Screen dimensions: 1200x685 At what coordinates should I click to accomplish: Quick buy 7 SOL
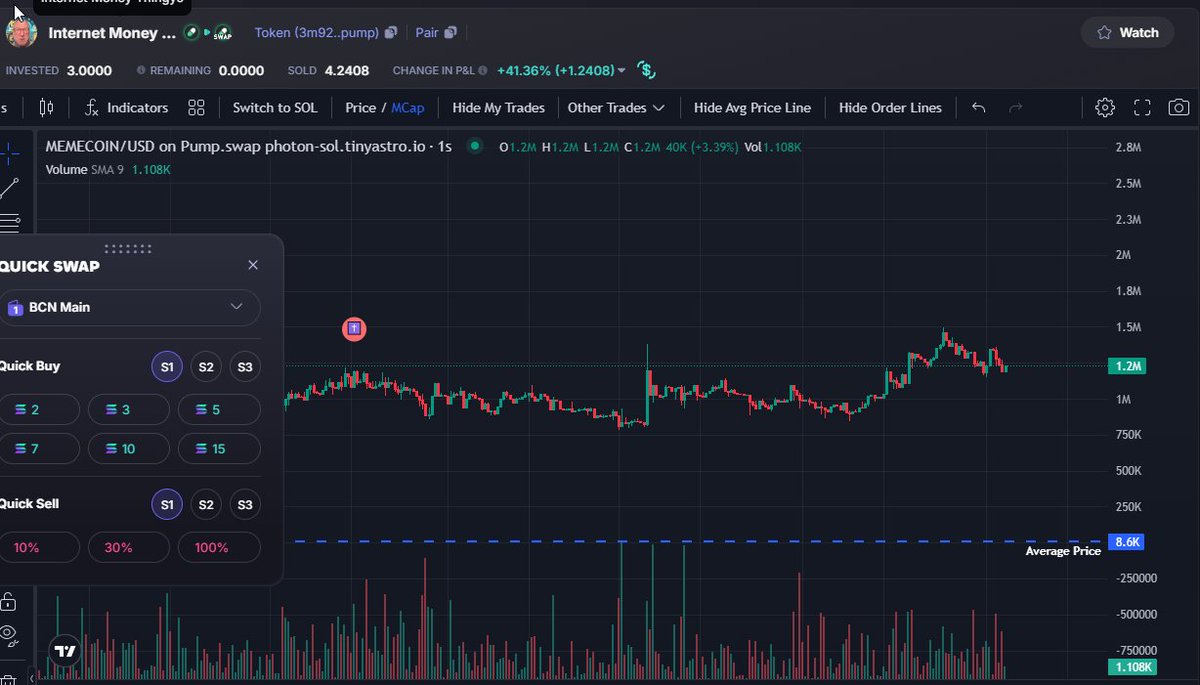39,448
